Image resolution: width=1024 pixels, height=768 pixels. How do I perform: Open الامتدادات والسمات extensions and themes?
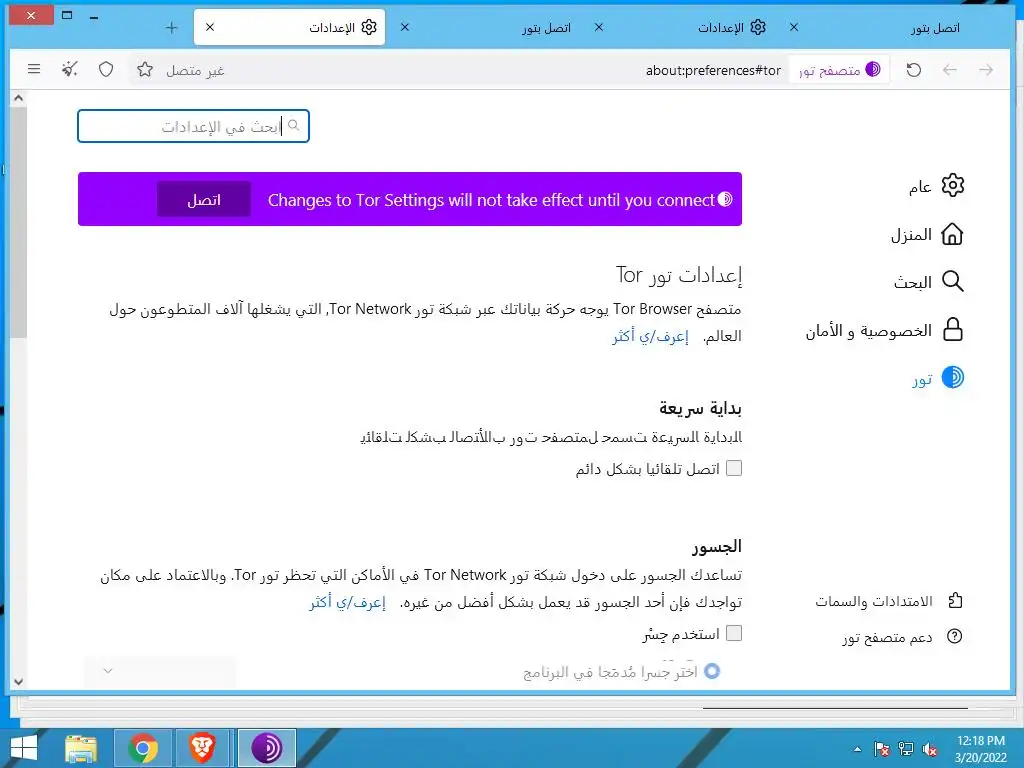(889, 601)
